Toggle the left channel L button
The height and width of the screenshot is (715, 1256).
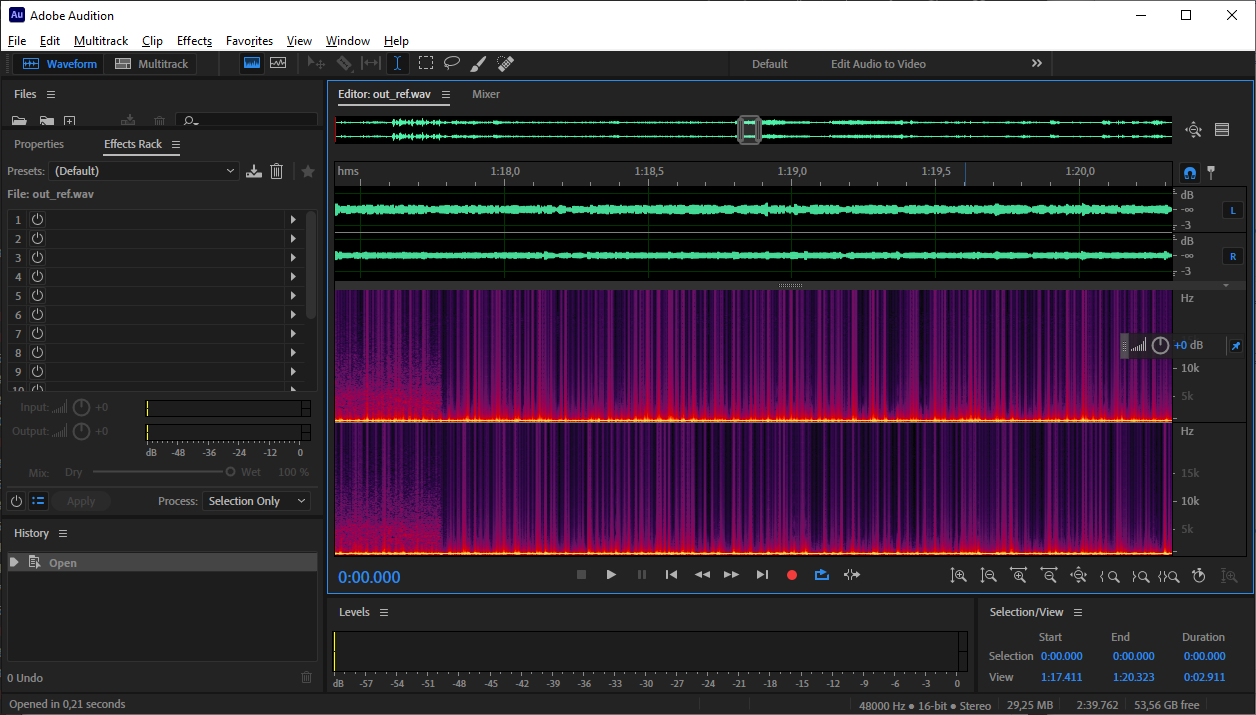(1233, 210)
